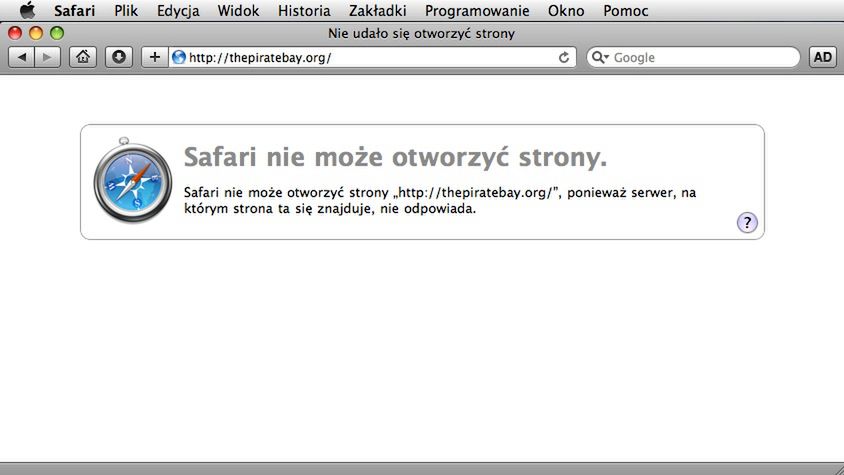The height and width of the screenshot is (475, 844).
Task: Open the Programowanie menu
Action: coord(477,11)
